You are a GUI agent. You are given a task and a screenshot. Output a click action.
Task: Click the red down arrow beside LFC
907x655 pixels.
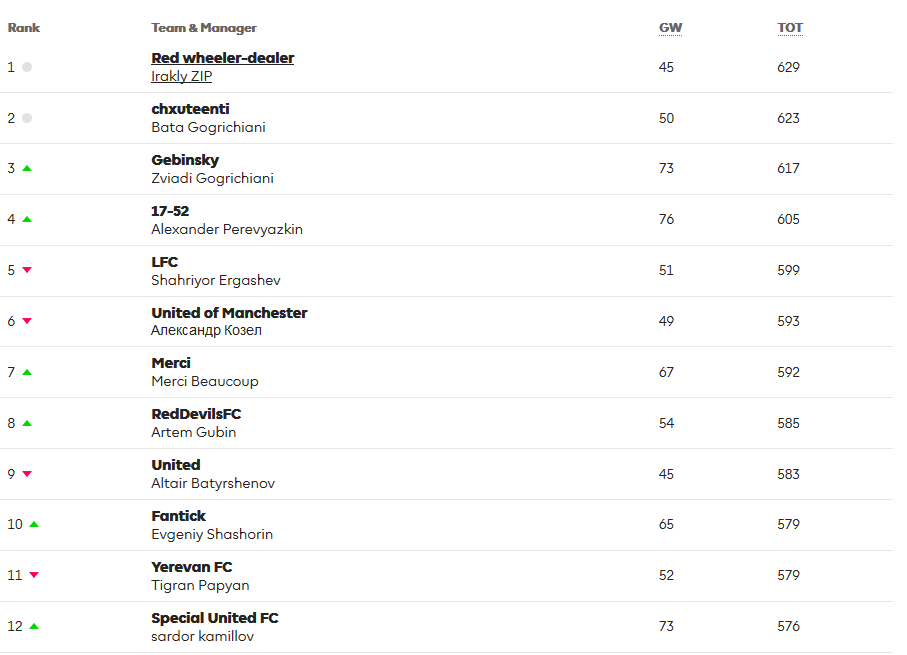(27, 270)
